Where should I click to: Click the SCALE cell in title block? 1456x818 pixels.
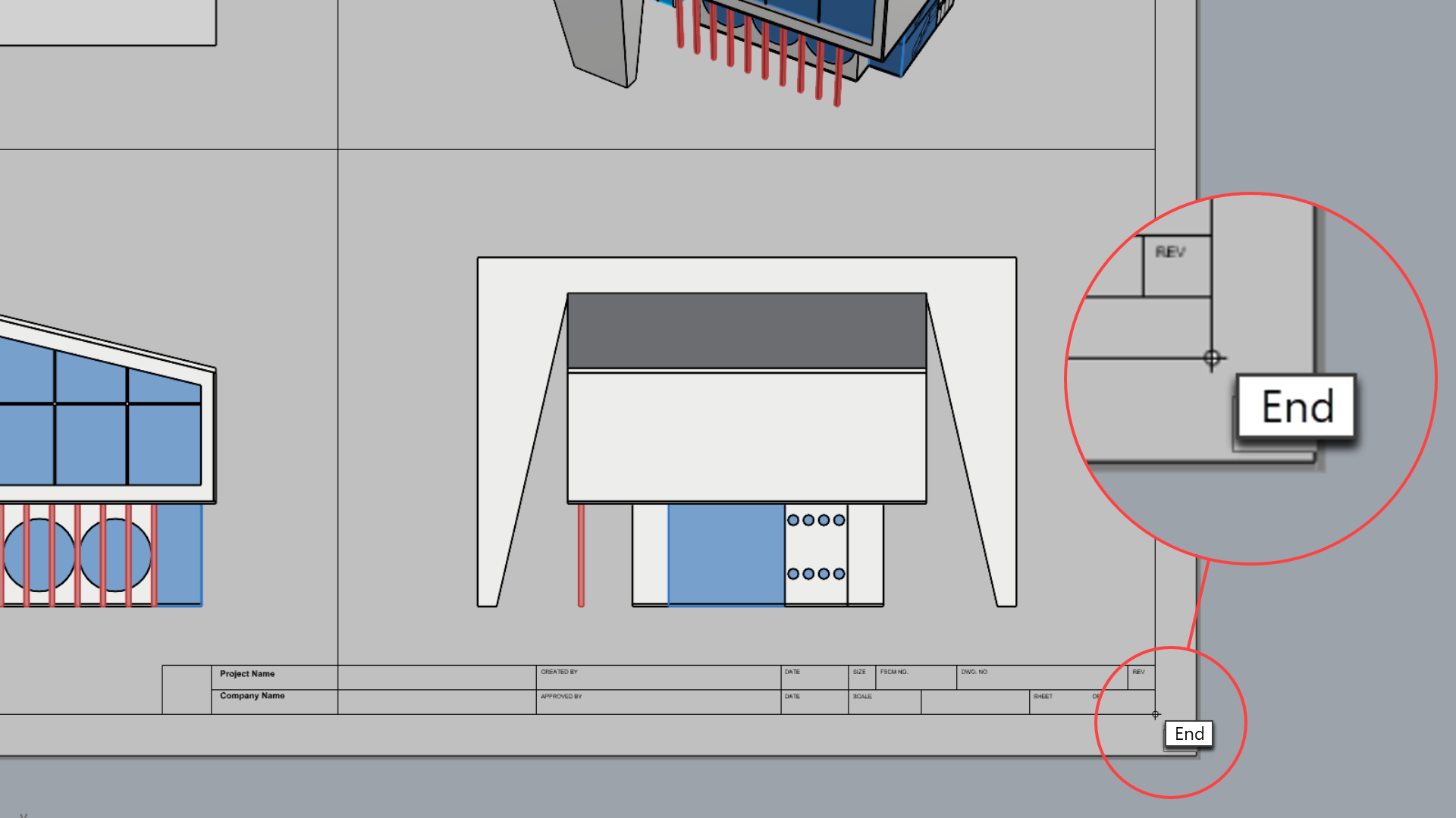tap(883, 701)
